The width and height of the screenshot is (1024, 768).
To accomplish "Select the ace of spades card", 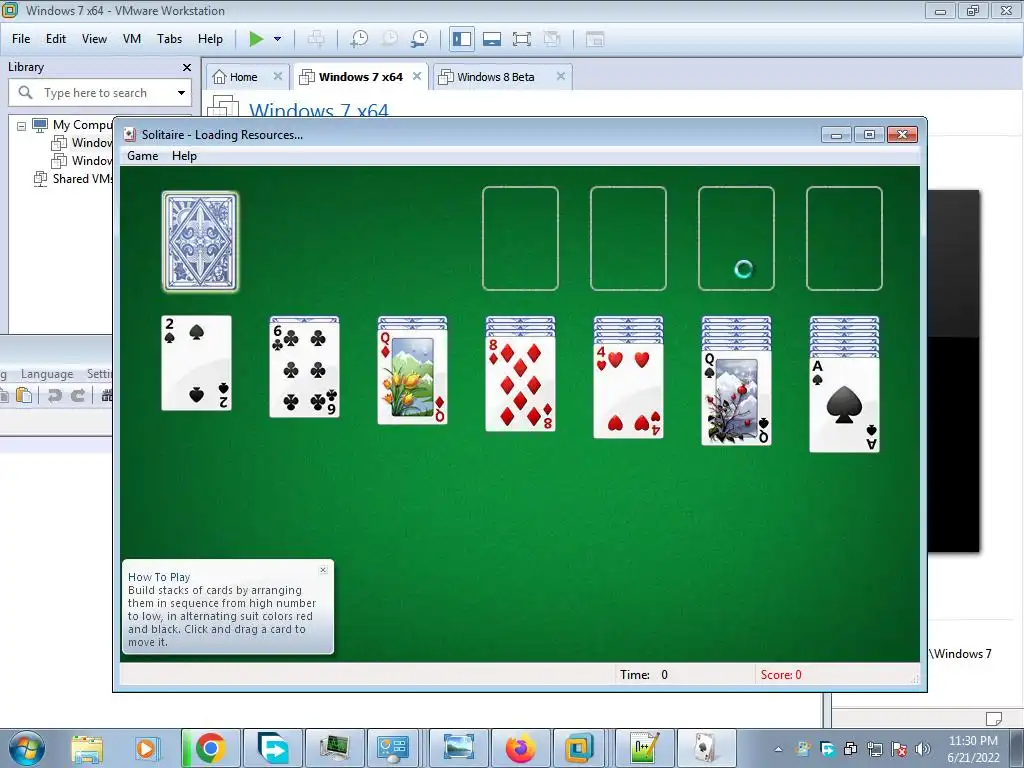I will [844, 405].
